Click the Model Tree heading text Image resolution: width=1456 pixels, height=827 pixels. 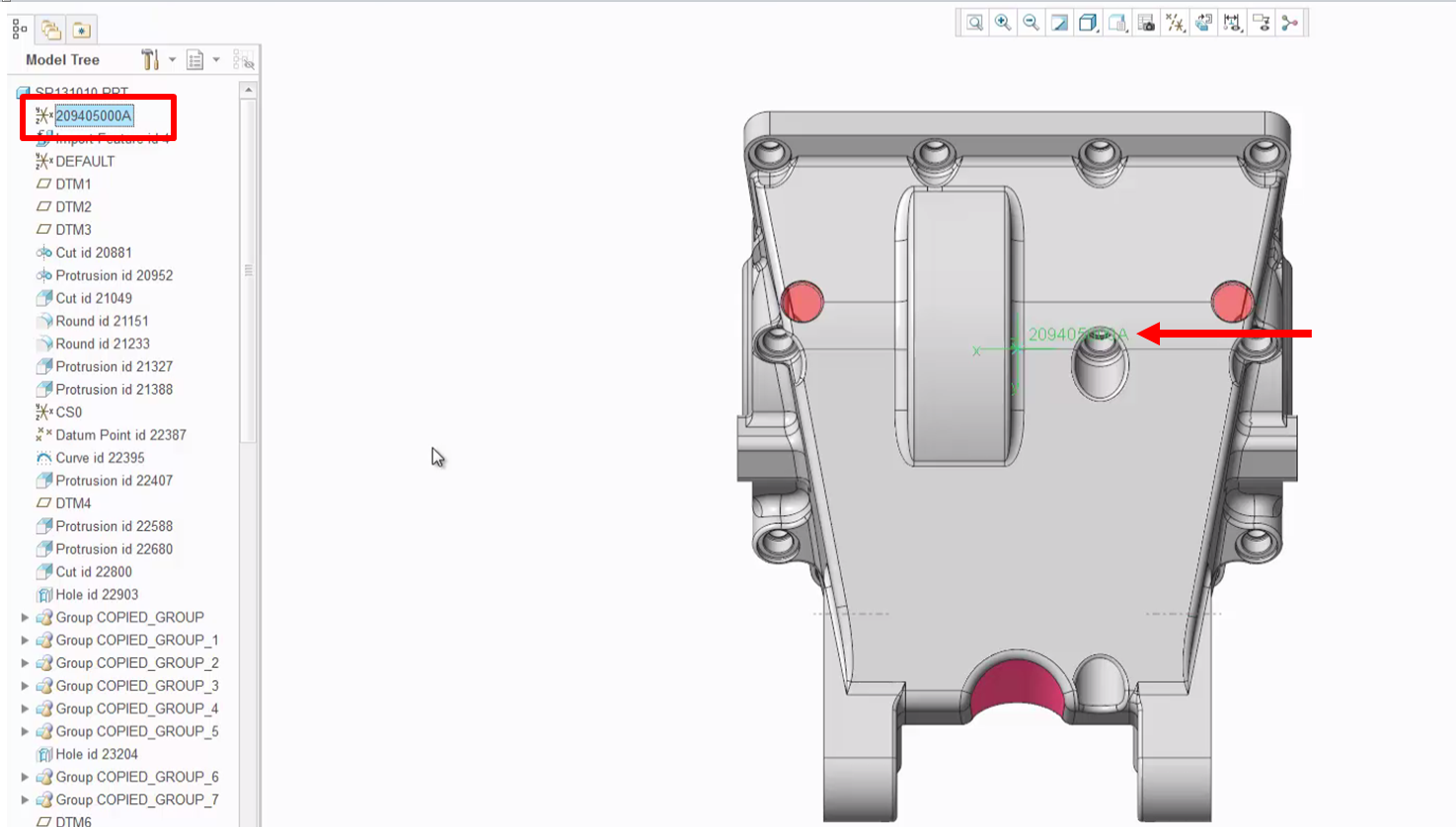coord(62,60)
